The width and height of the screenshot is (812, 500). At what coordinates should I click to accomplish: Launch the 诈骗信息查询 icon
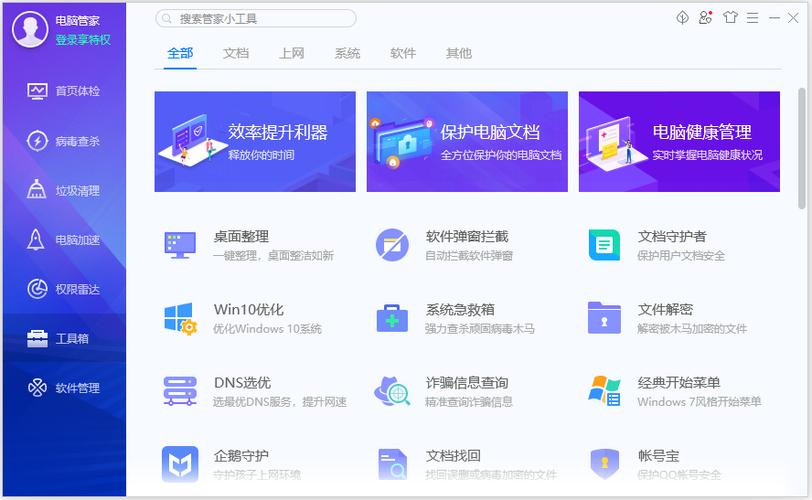[x=392, y=391]
